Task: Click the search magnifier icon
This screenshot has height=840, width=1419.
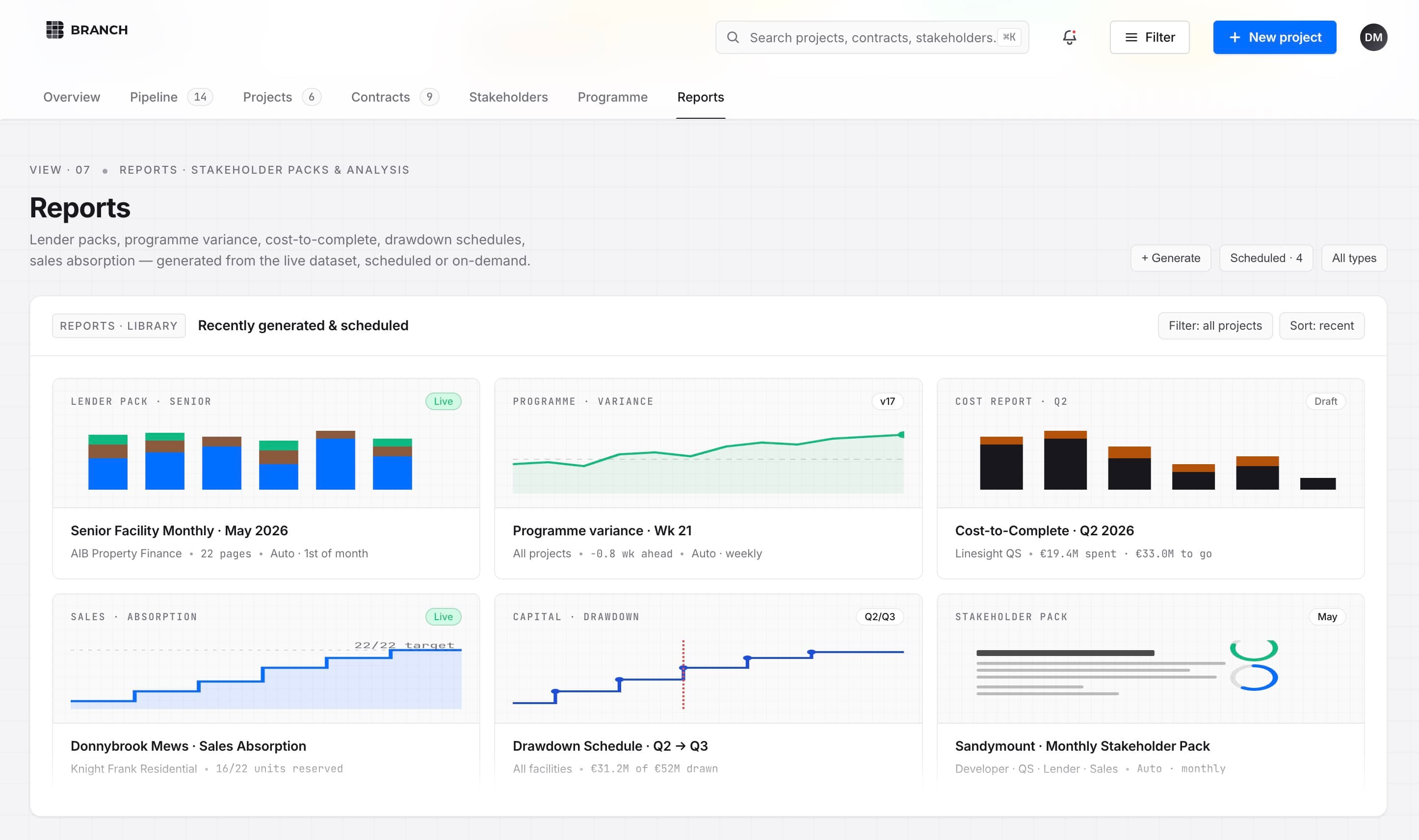Action: [x=733, y=37]
